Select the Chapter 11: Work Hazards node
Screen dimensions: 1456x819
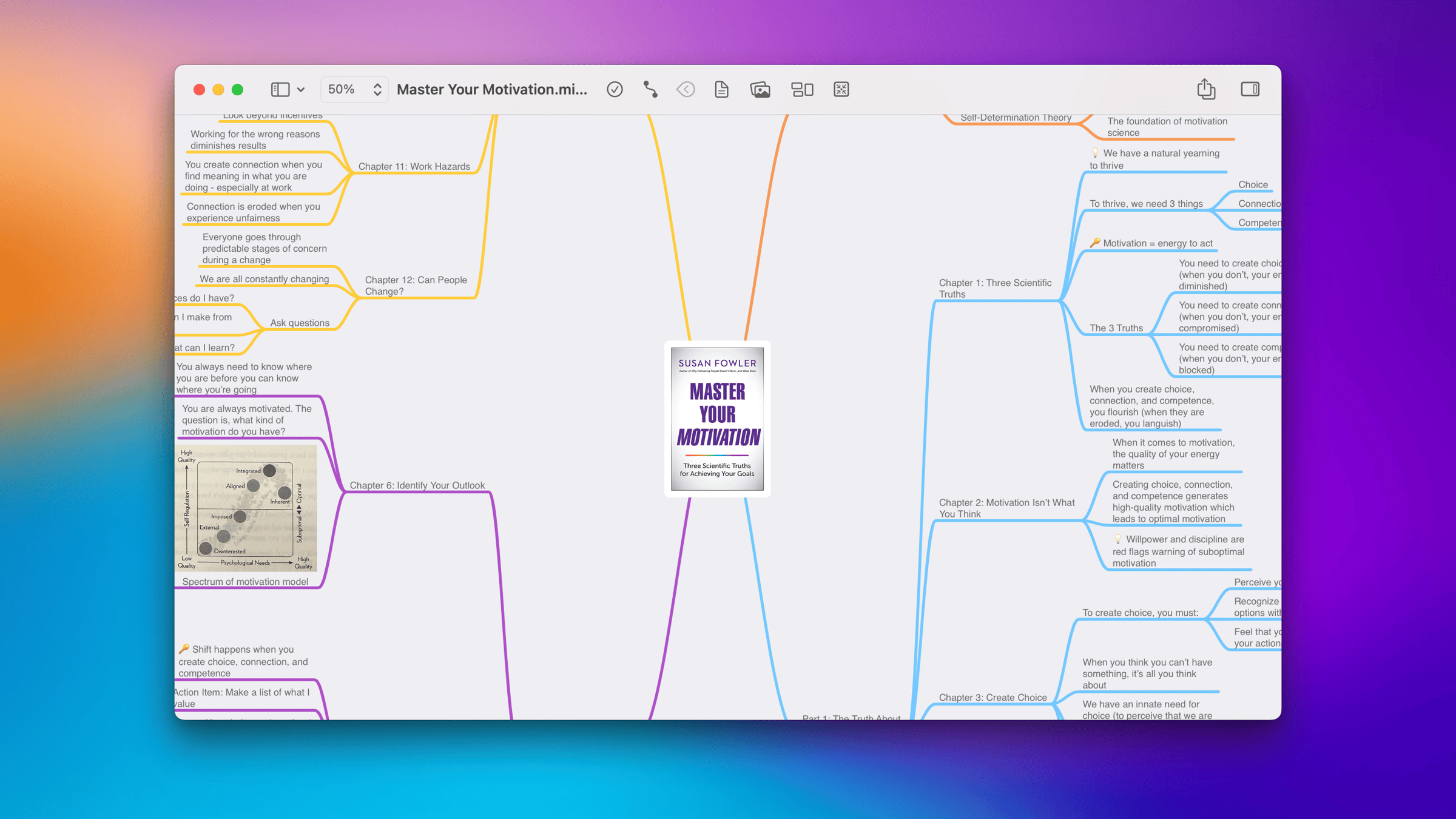pos(414,166)
